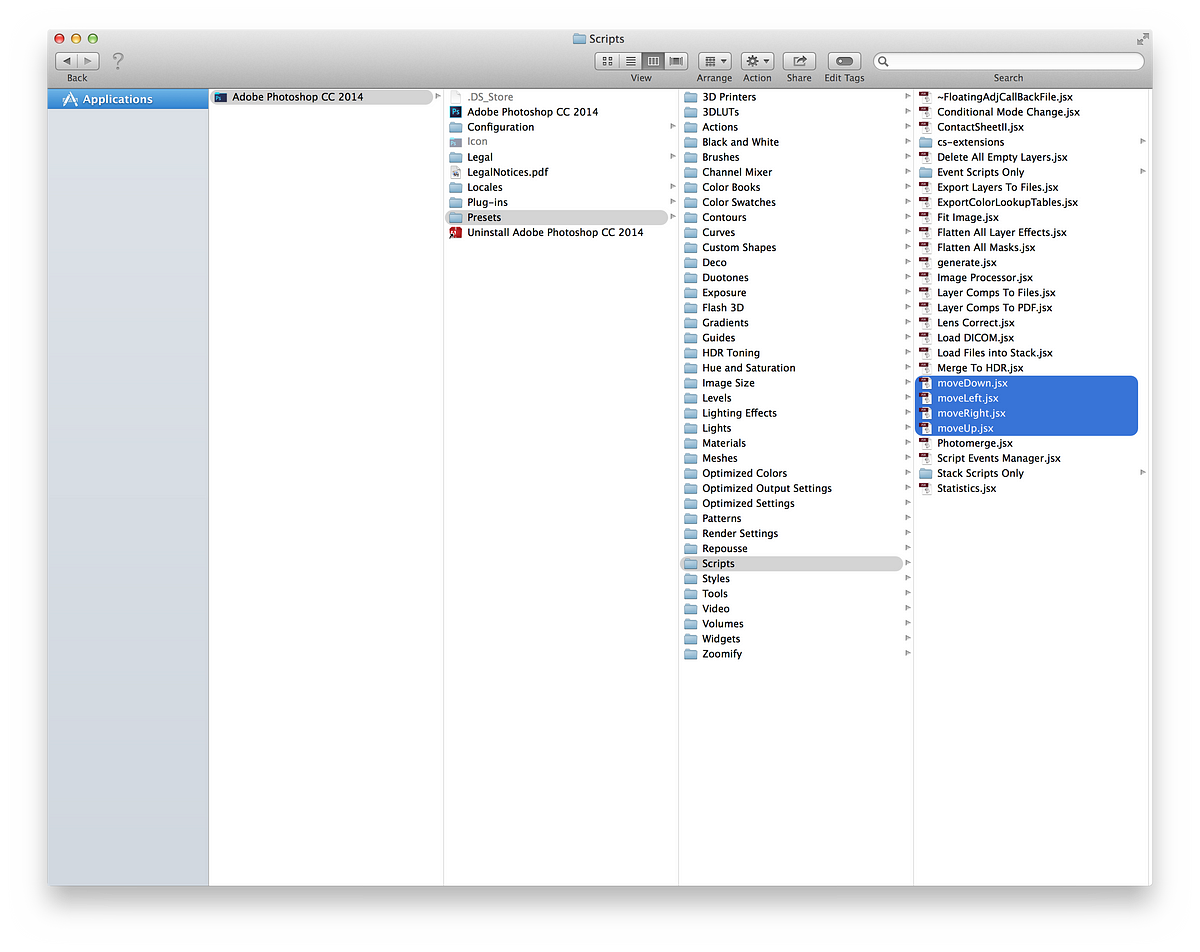Open the Brushes folder
Image resolution: width=1200 pixels, height=952 pixels.
[x=721, y=157]
